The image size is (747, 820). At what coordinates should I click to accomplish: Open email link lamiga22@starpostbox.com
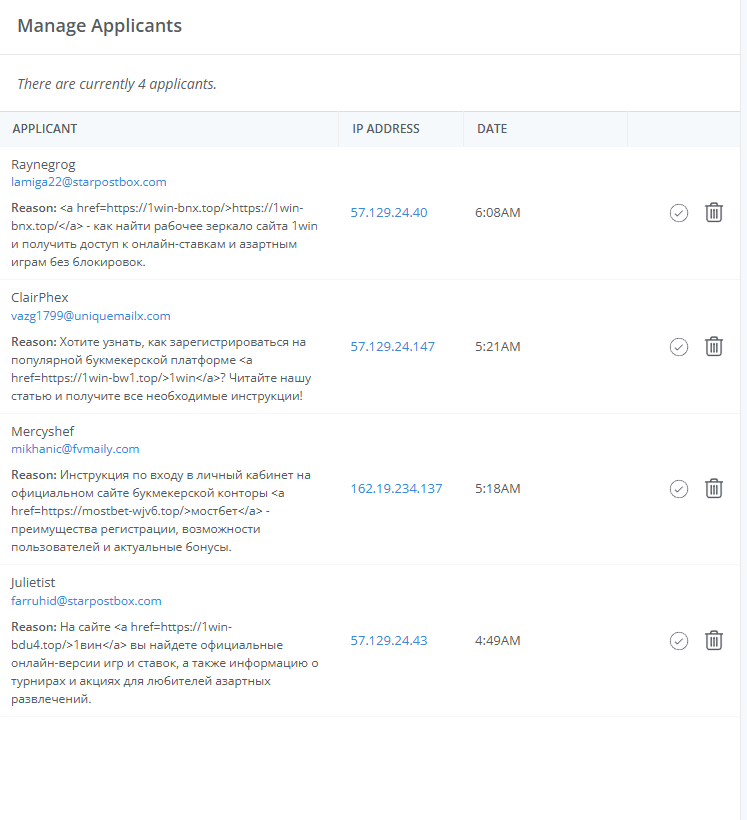point(89,182)
